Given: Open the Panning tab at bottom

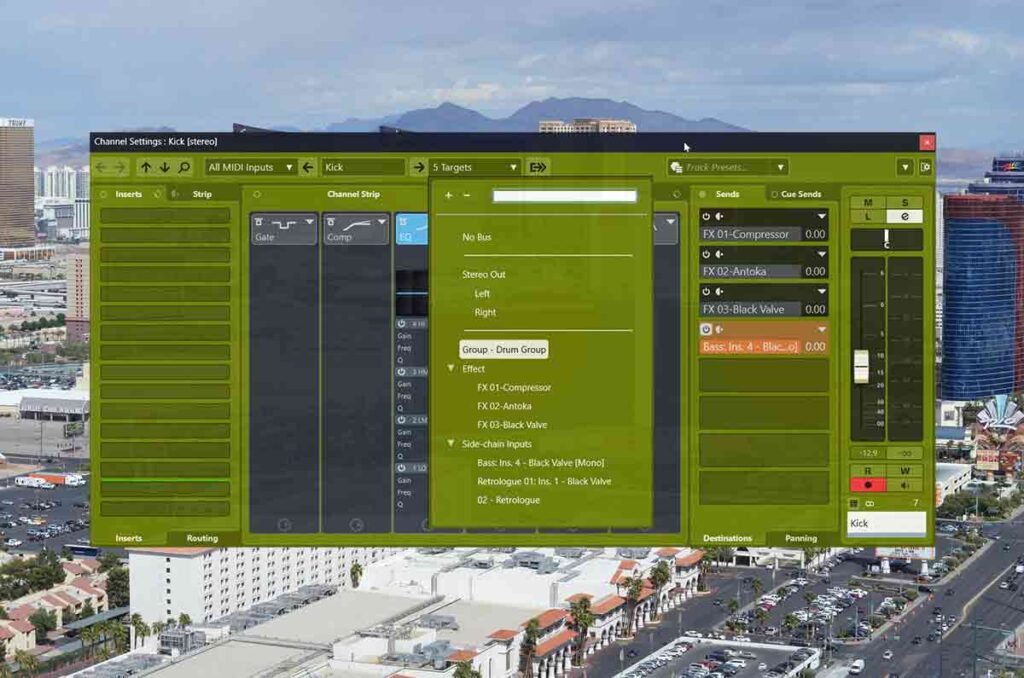Looking at the screenshot, I should point(800,538).
